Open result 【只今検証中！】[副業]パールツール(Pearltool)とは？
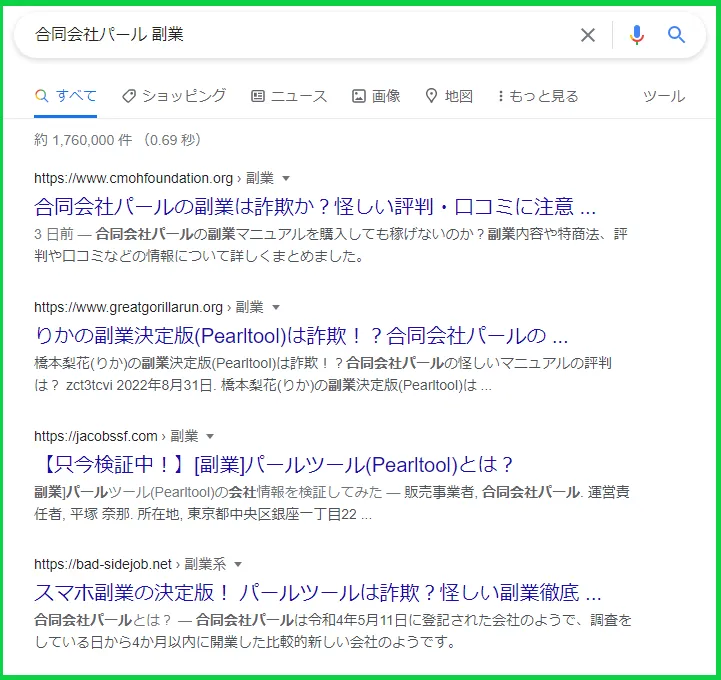 point(275,464)
